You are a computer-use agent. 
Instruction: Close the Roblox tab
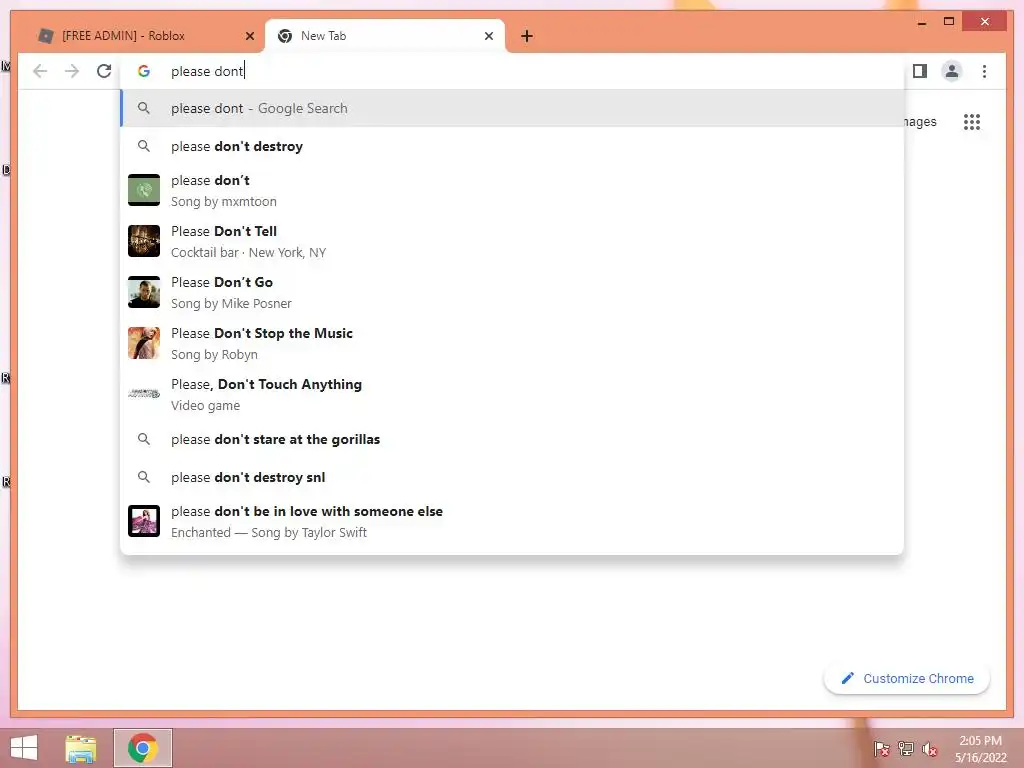(249, 36)
